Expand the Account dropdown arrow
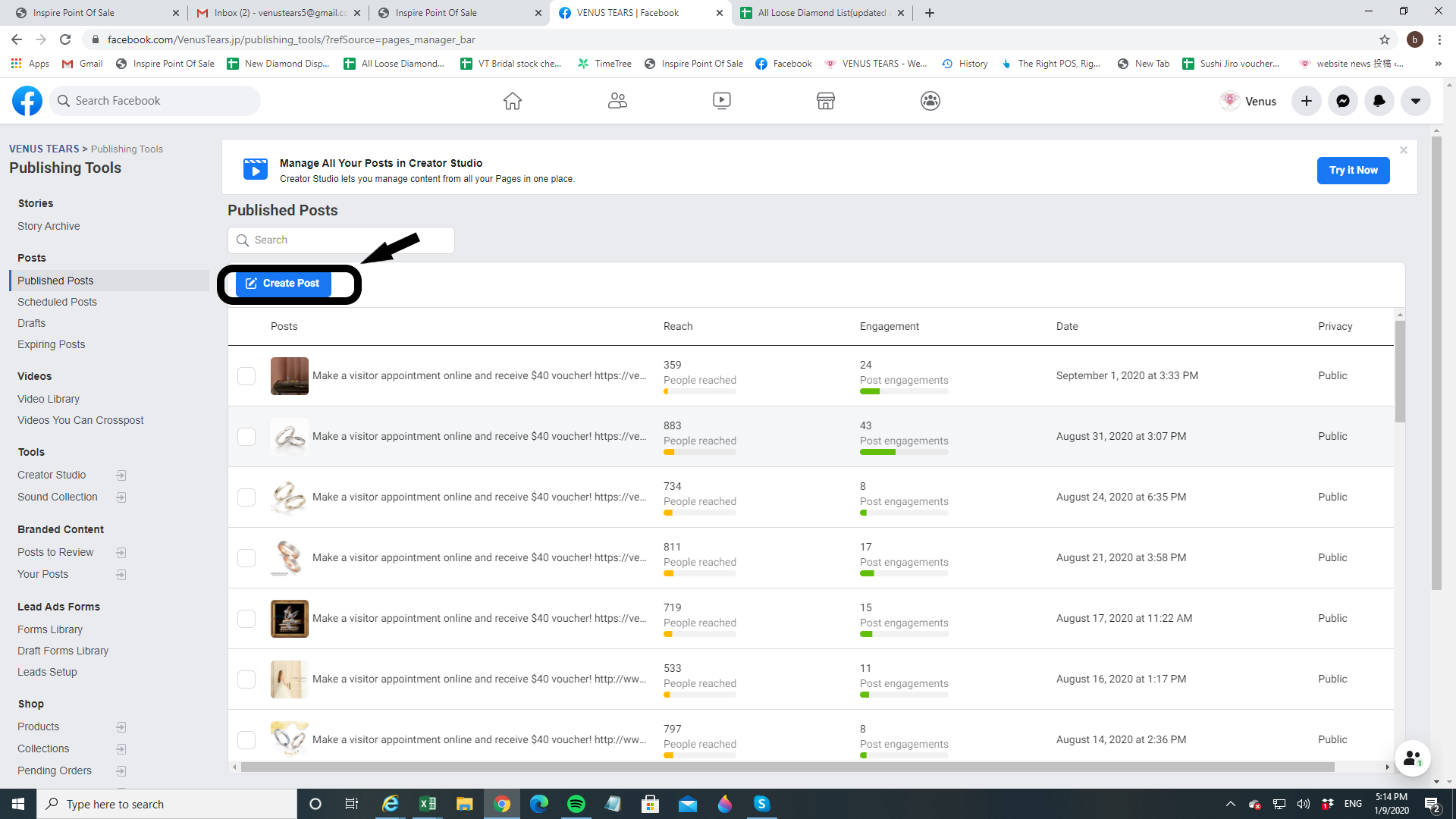The width and height of the screenshot is (1456, 819). click(1416, 101)
